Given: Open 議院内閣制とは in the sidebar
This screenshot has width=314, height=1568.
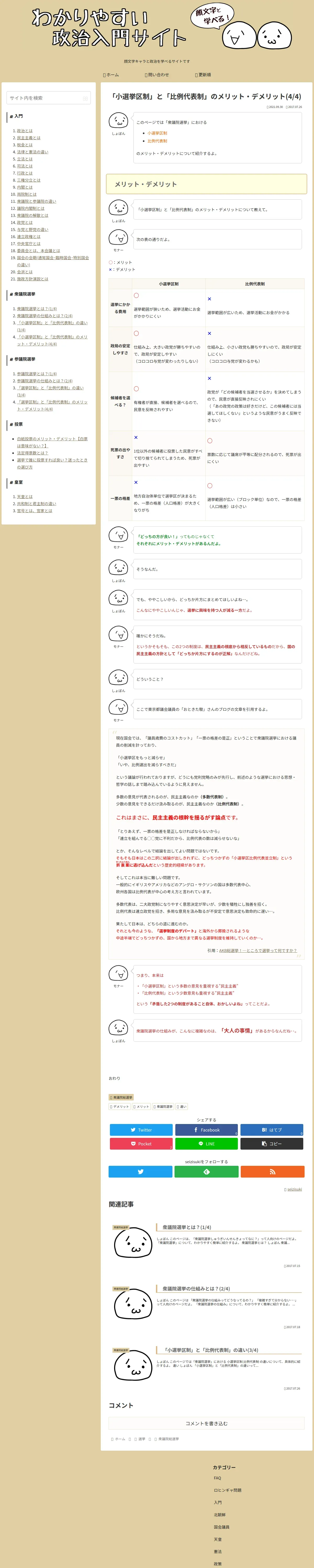Looking at the screenshot, I should coord(31,208).
